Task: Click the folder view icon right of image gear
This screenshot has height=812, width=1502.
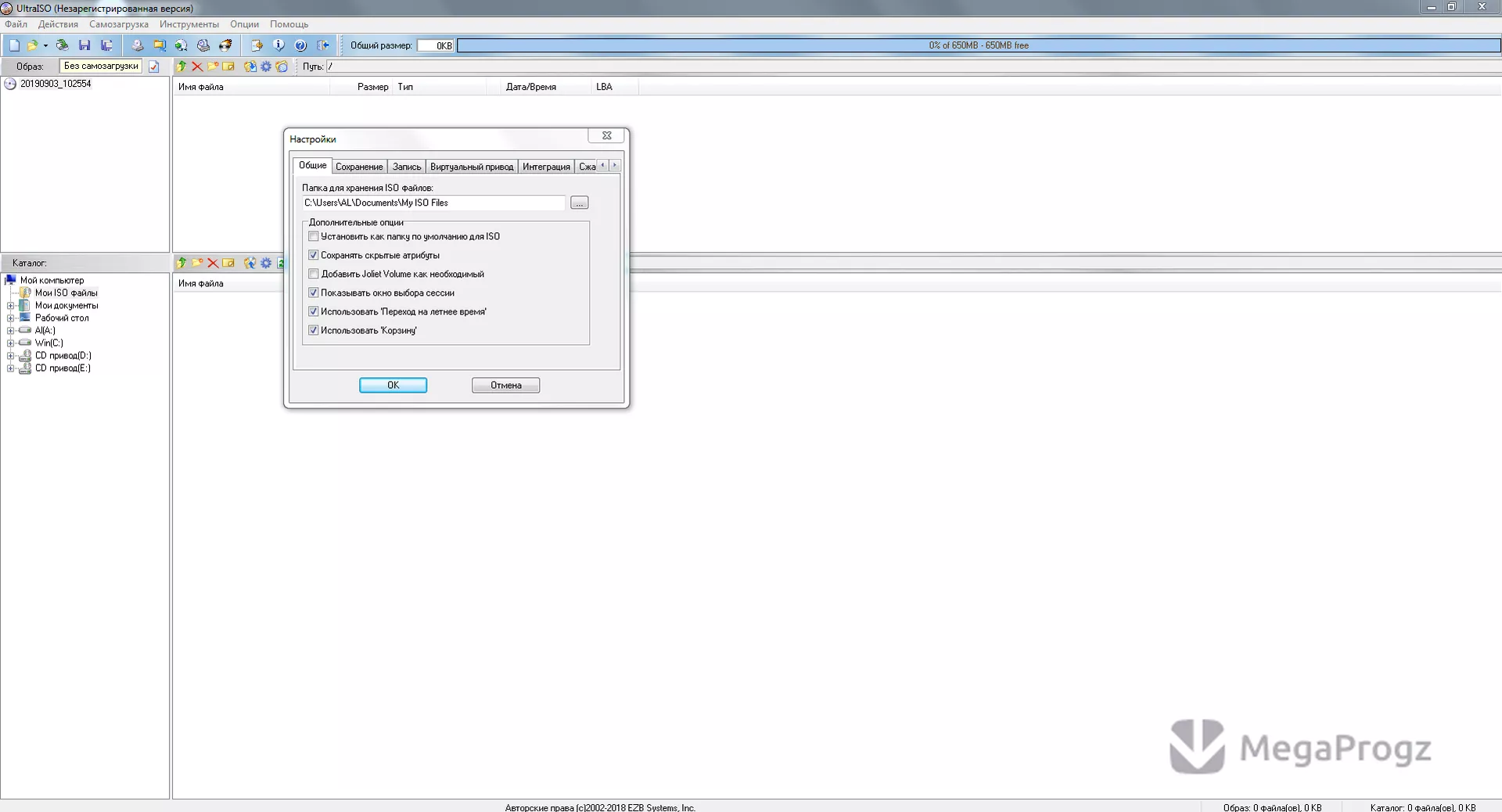Action: pyautogui.click(x=282, y=66)
